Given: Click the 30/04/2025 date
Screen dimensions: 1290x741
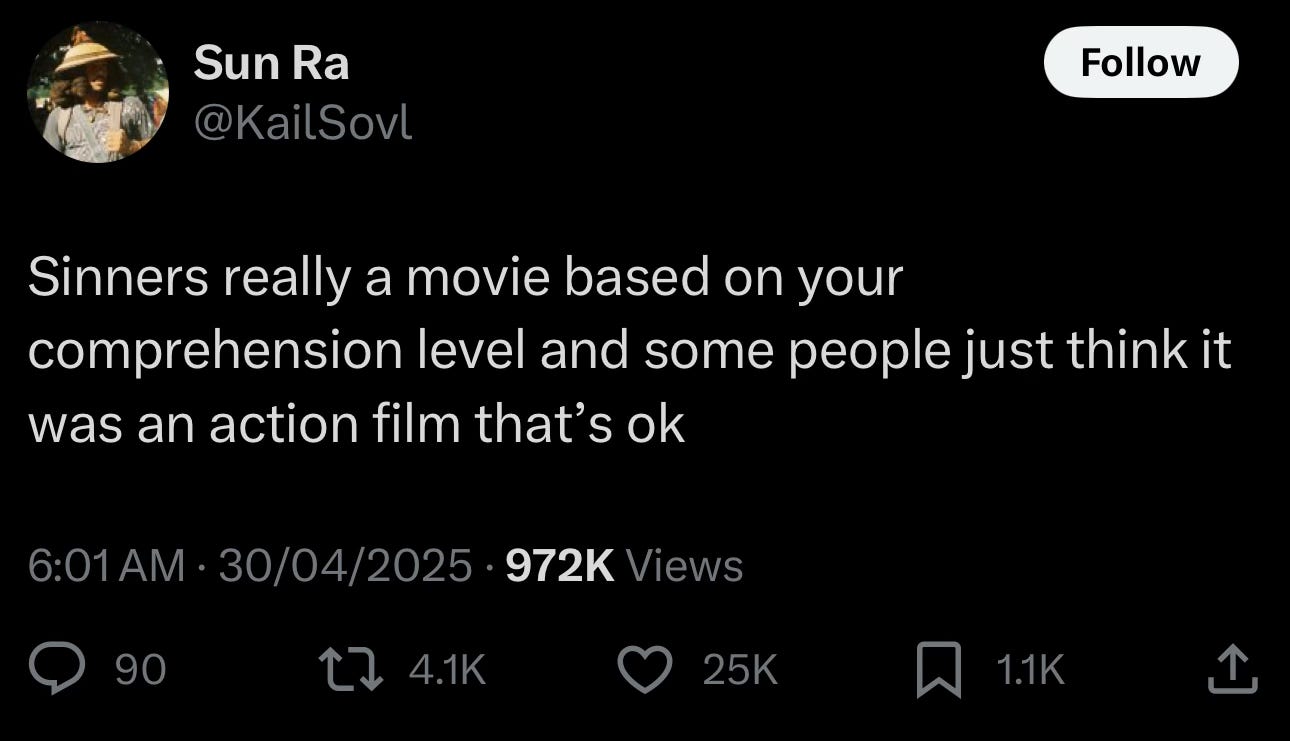Looking at the screenshot, I should [344, 566].
